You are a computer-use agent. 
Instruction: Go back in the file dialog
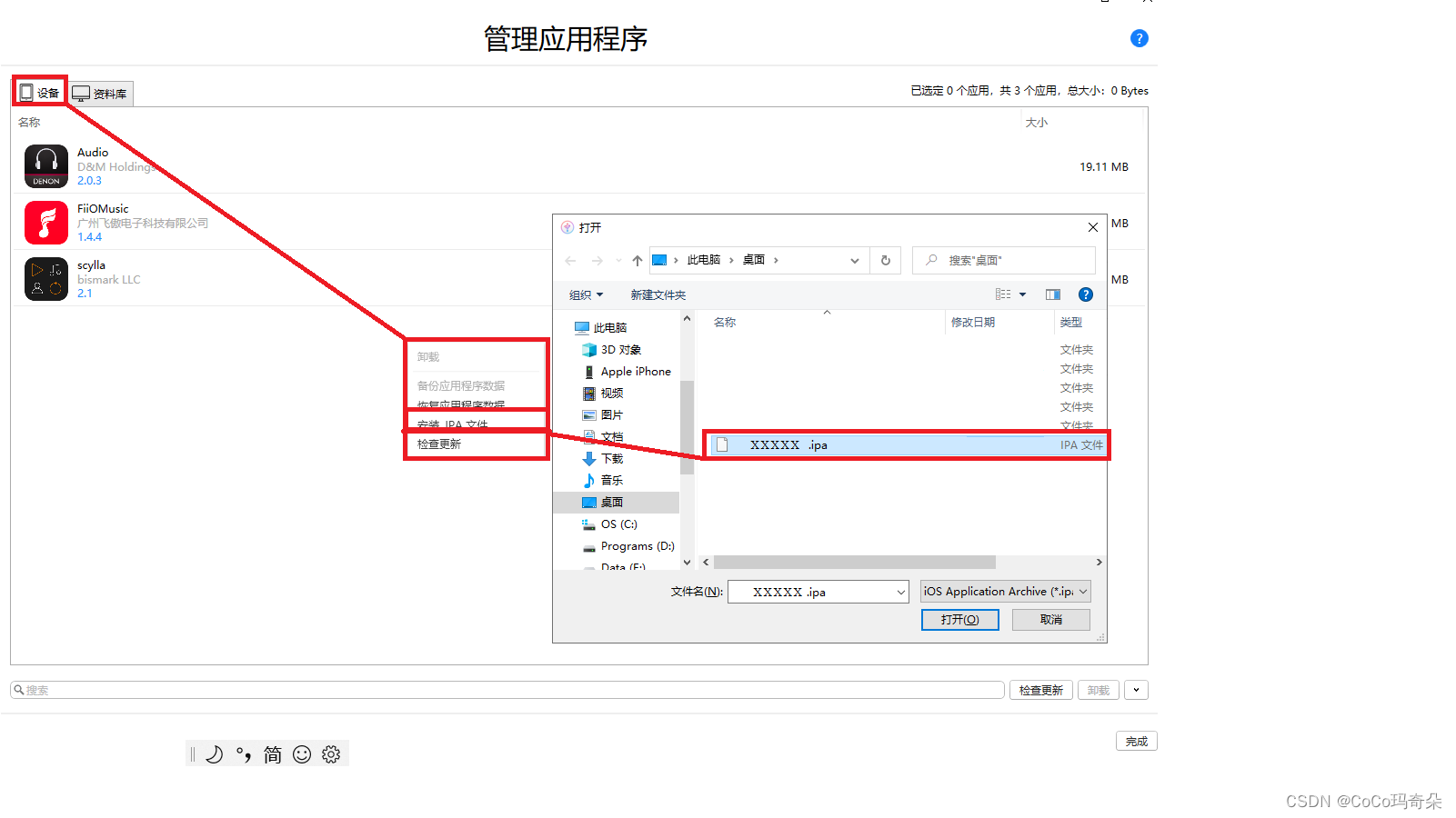(x=570, y=261)
